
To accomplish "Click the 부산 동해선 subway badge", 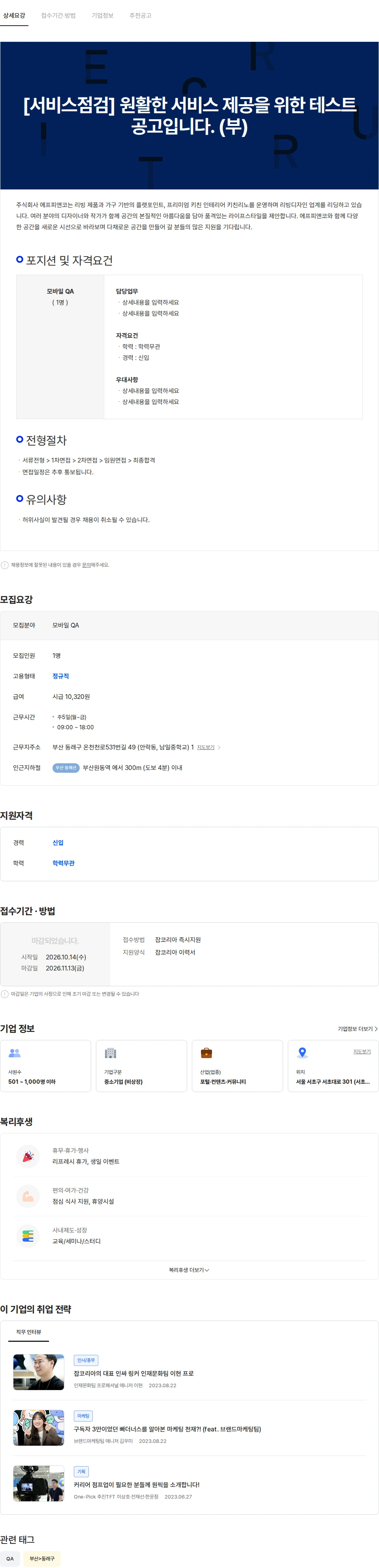I will [66, 768].
